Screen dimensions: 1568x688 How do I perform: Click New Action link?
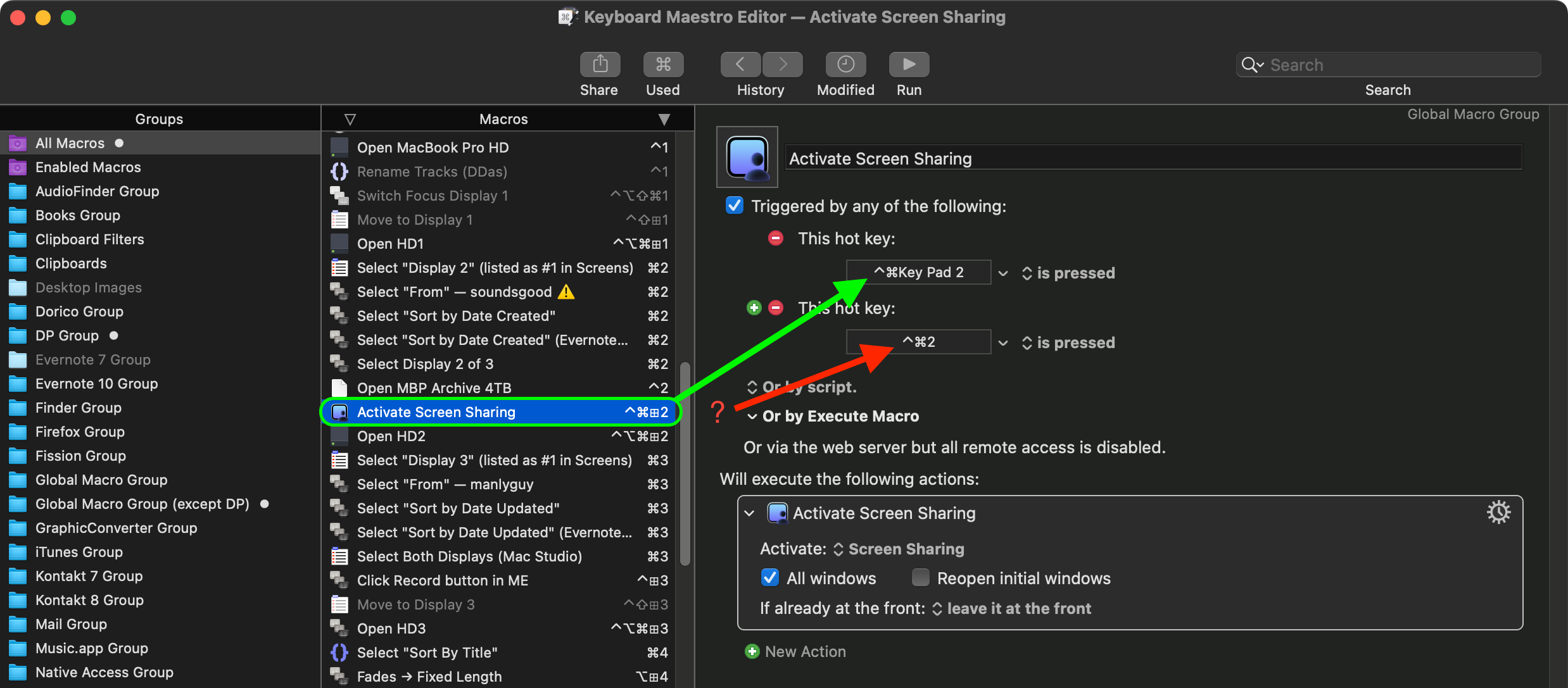(x=806, y=651)
